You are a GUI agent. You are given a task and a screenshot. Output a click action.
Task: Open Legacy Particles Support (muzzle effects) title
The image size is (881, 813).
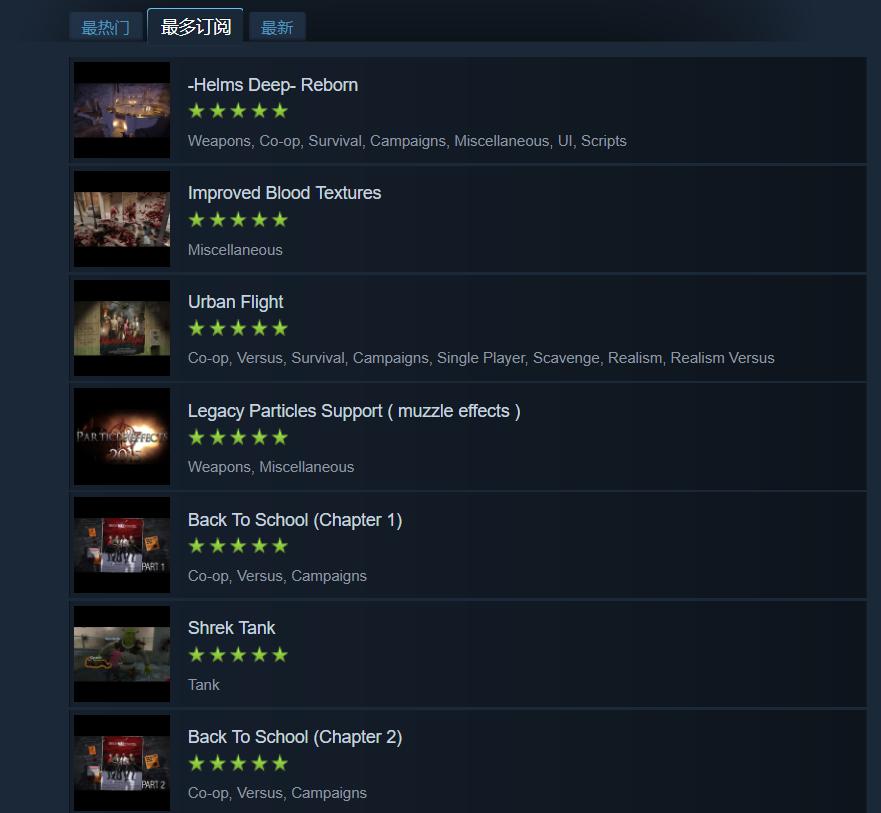[354, 411]
